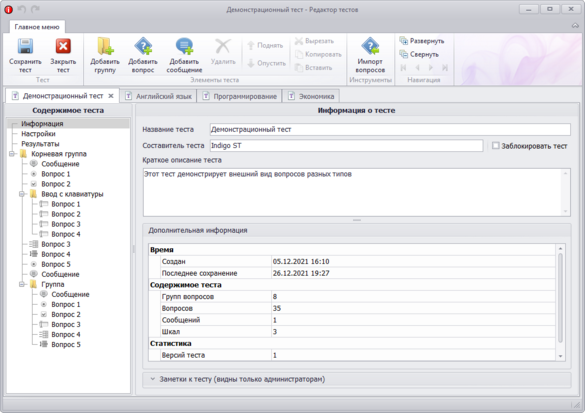Close the Демонстрационный тест tab
The height and width of the screenshot is (413, 585).
tap(111, 96)
